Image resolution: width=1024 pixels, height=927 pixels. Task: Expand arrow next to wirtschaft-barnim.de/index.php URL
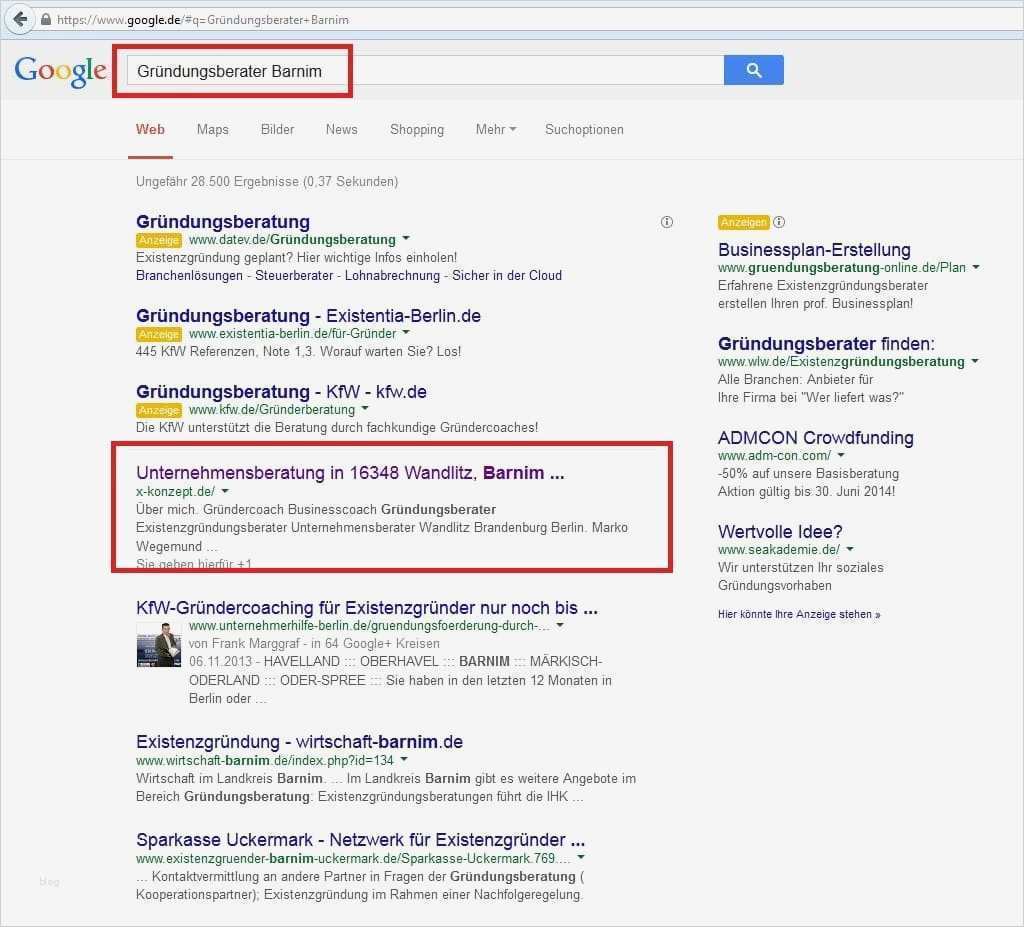(404, 760)
